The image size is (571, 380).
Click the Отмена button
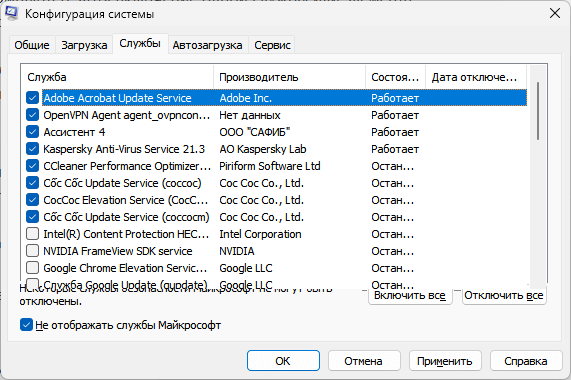point(364,361)
